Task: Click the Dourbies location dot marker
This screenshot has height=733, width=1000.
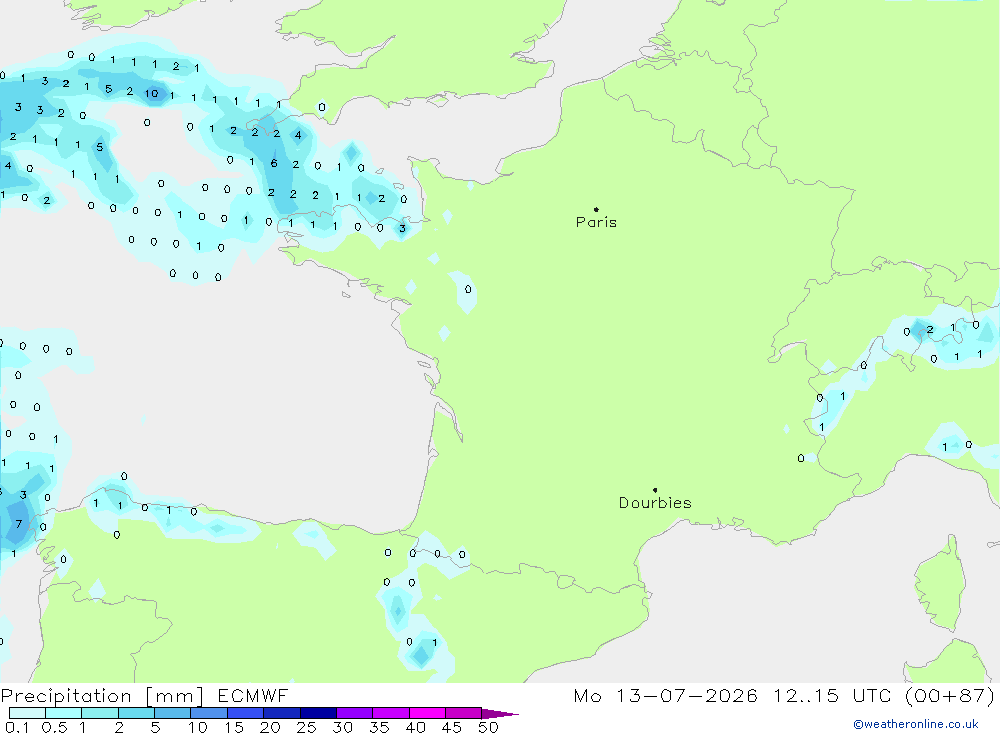Action: click(655, 490)
